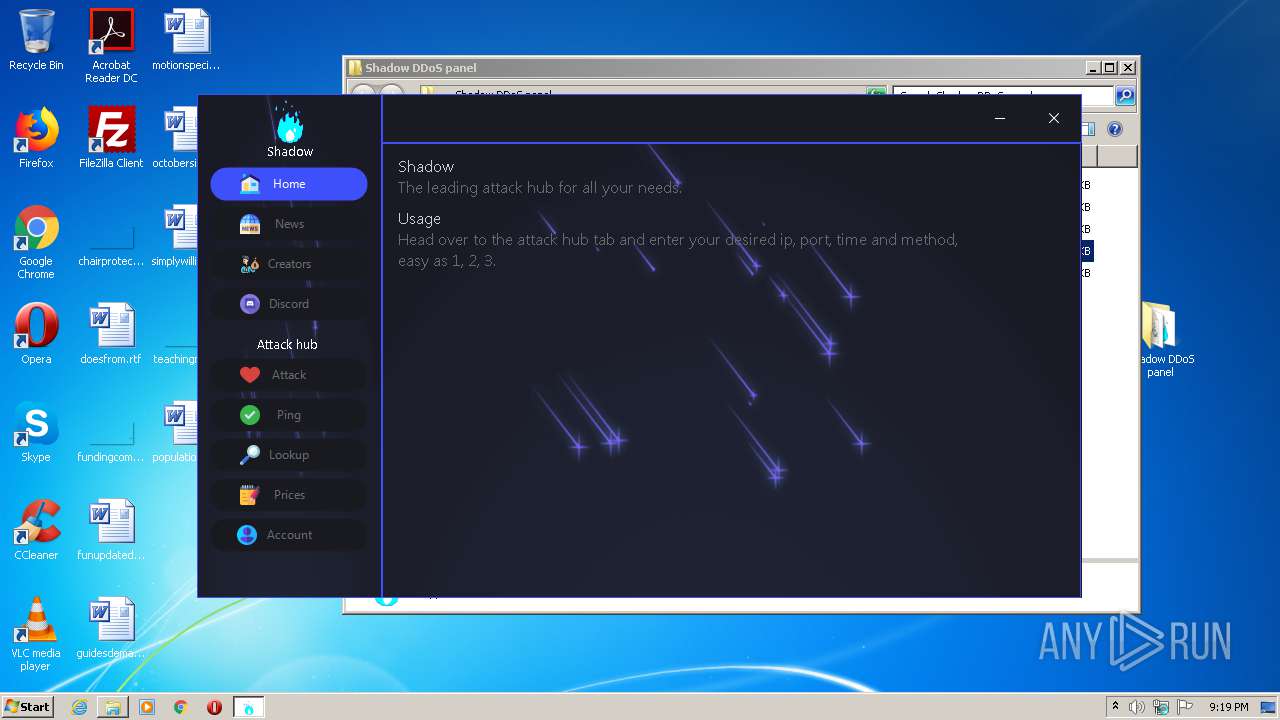Click the Explorer search magnifier button
This screenshot has height=720, width=1280.
[1125, 96]
